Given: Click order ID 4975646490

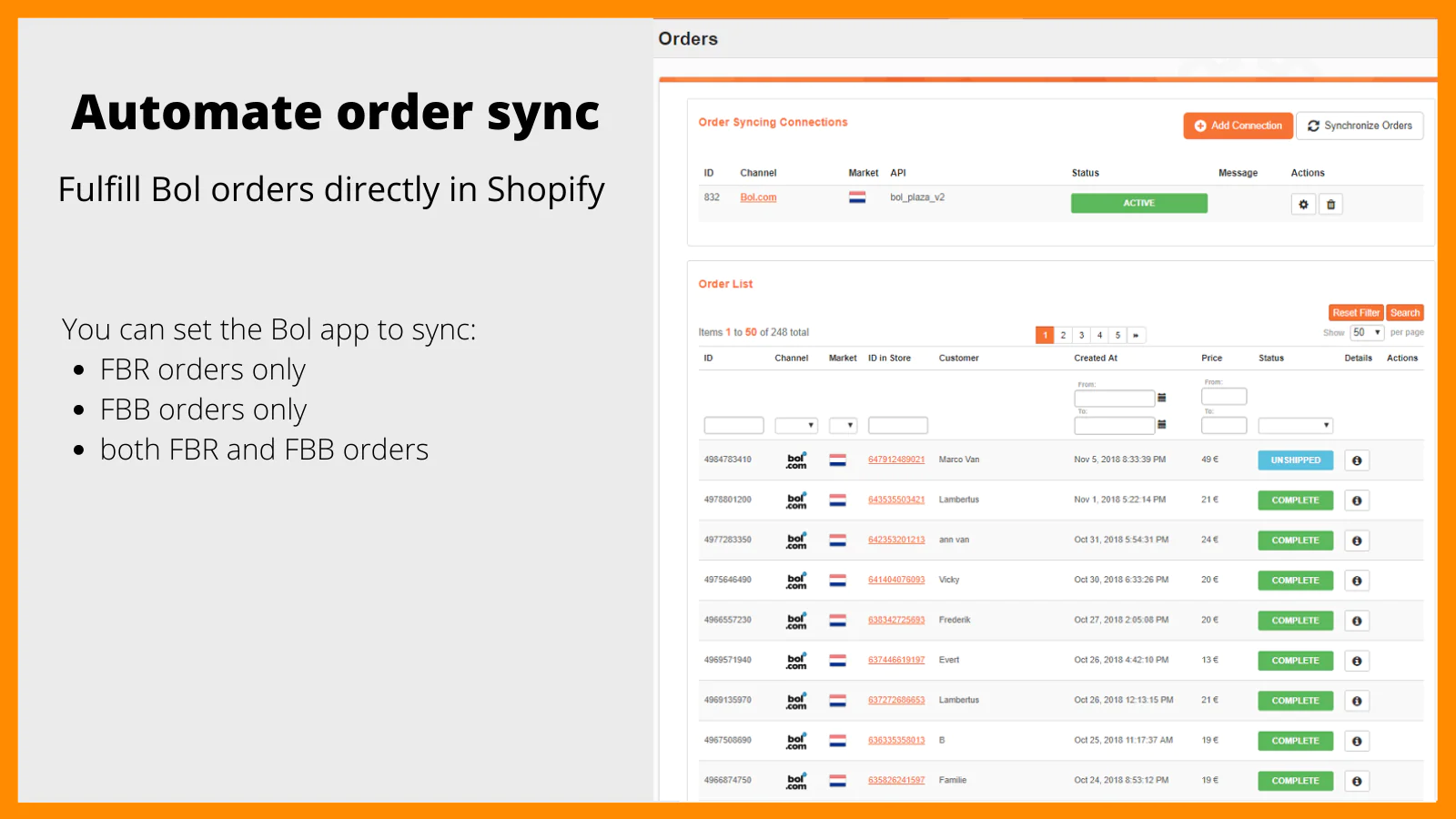Looking at the screenshot, I should pyautogui.click(x=728, y=580).
